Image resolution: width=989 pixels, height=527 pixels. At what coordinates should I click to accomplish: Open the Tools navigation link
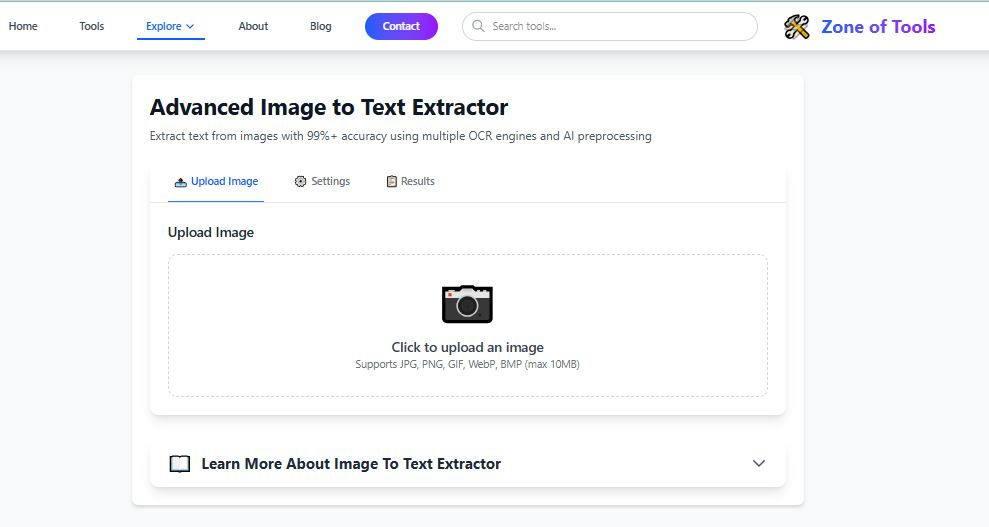(x=92, y=27)
